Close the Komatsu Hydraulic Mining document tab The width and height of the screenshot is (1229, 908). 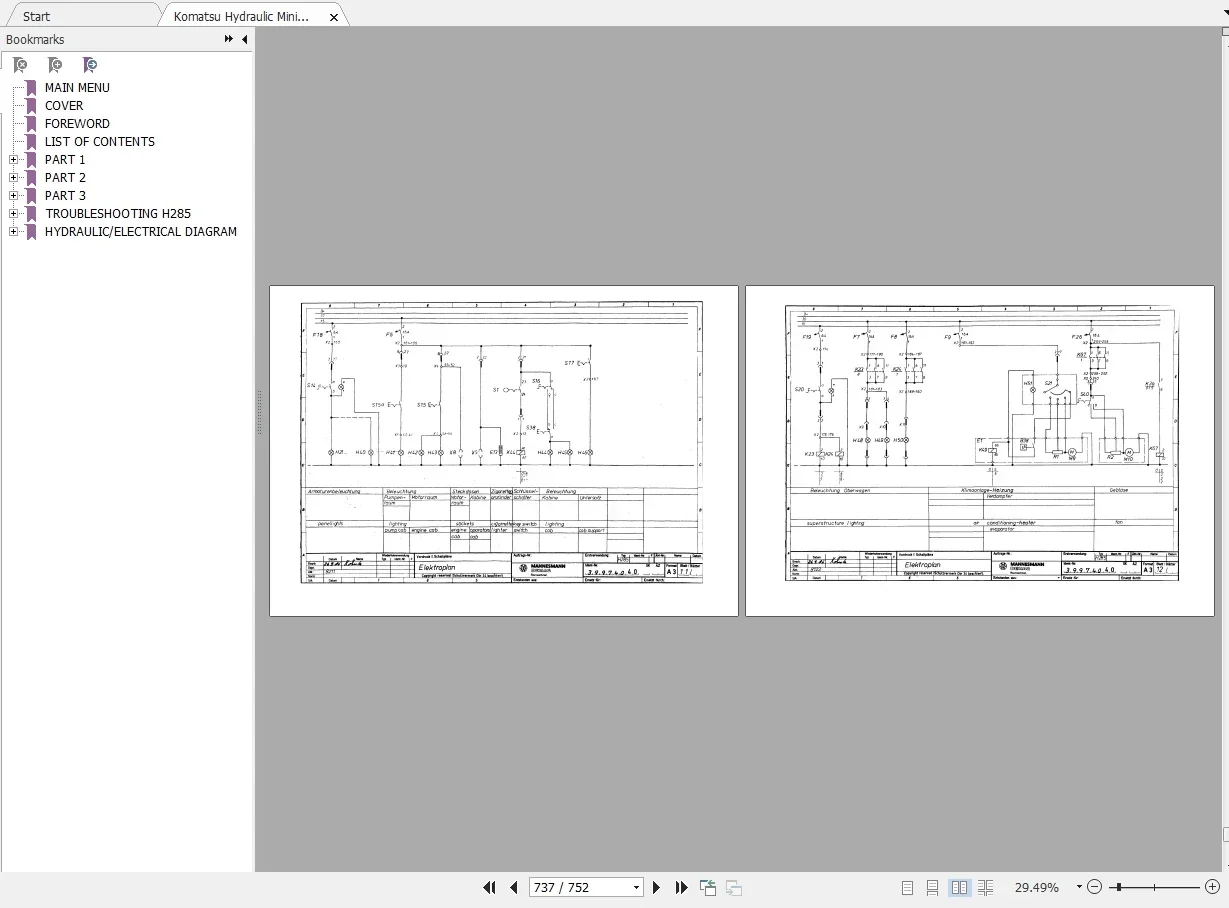tap(334, 17)
